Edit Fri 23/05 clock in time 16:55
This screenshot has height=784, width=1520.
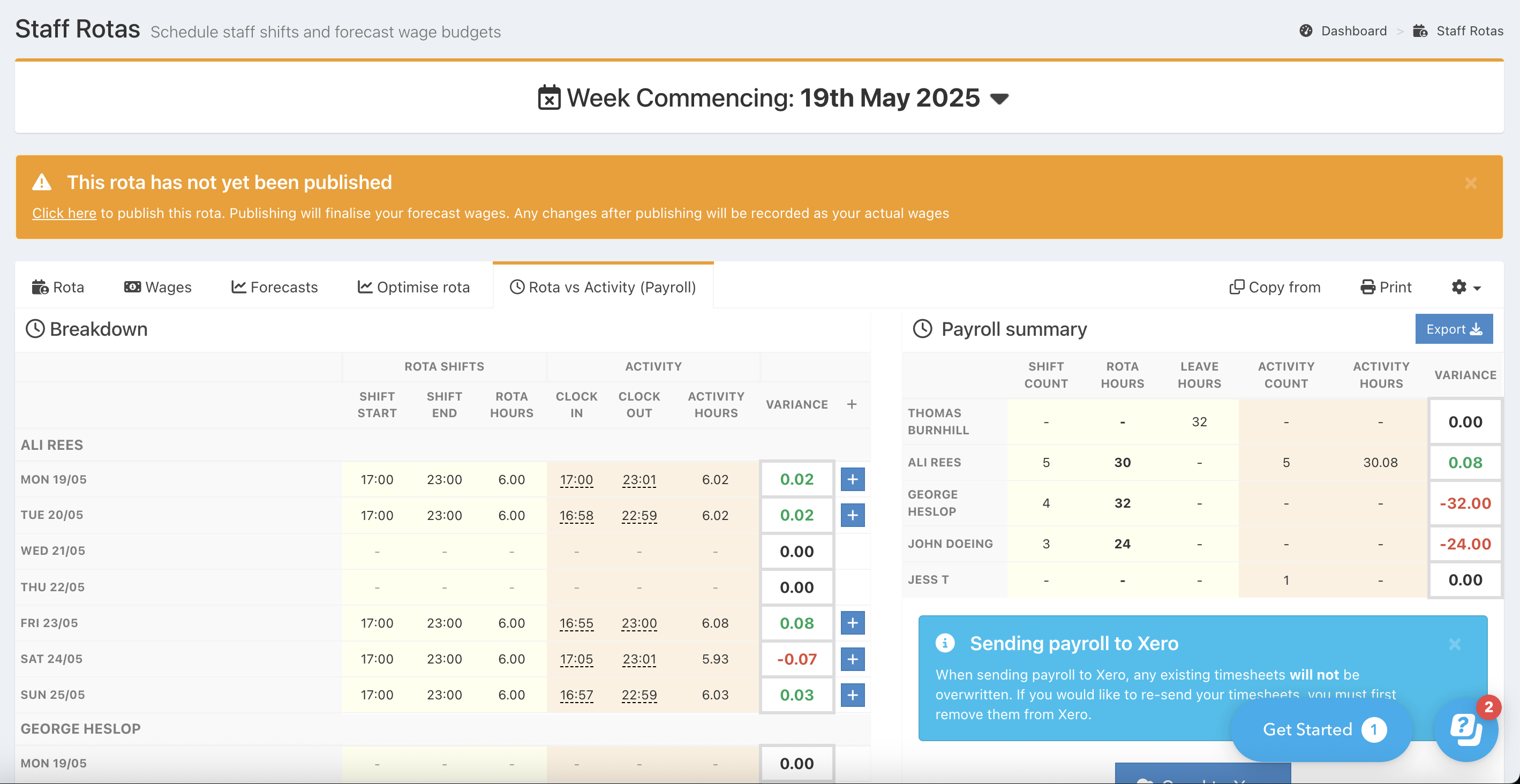tap(576, 623)
